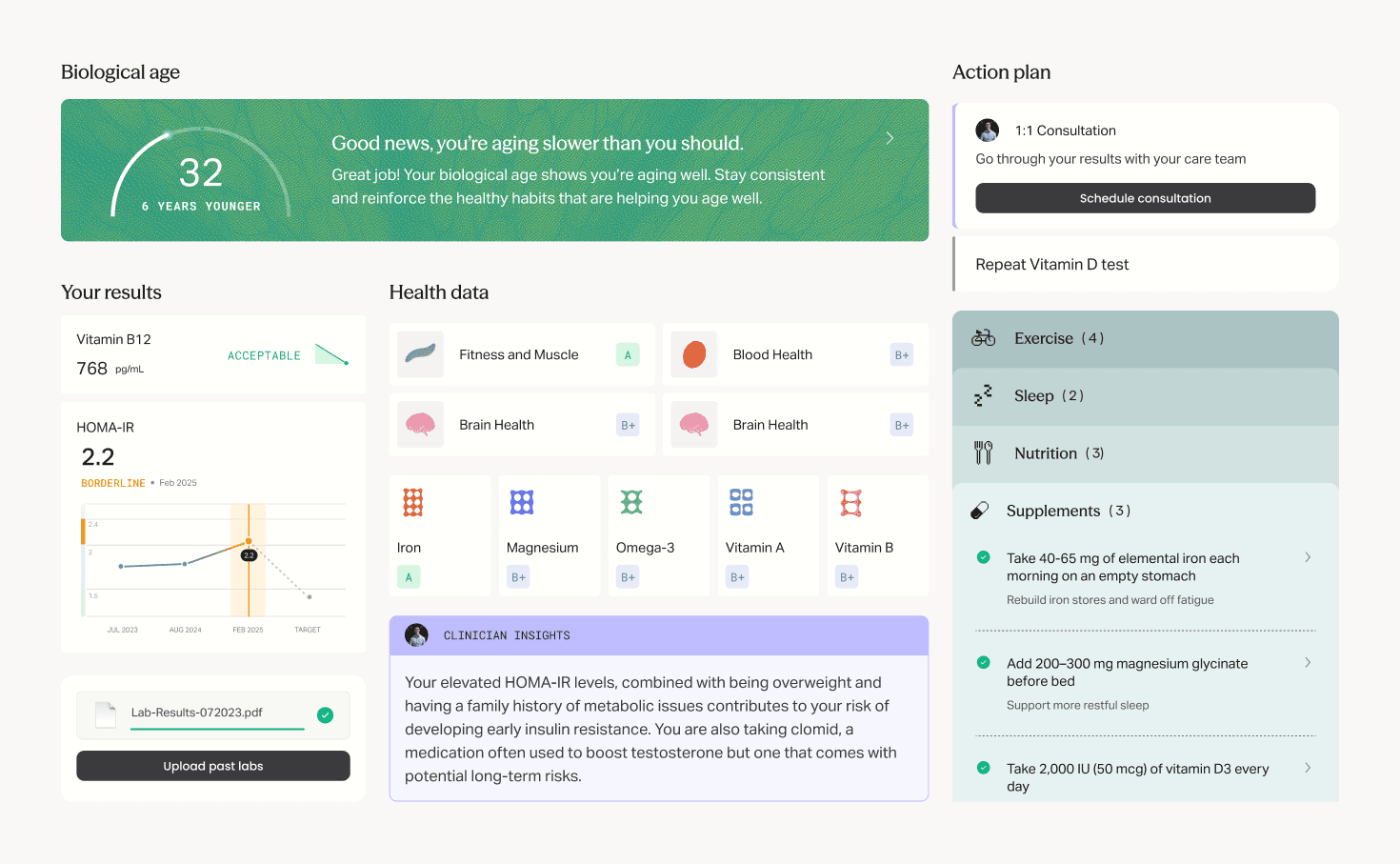
Task: Open details for the magnesium glycinate recommendation
Action: point(1308,663)
